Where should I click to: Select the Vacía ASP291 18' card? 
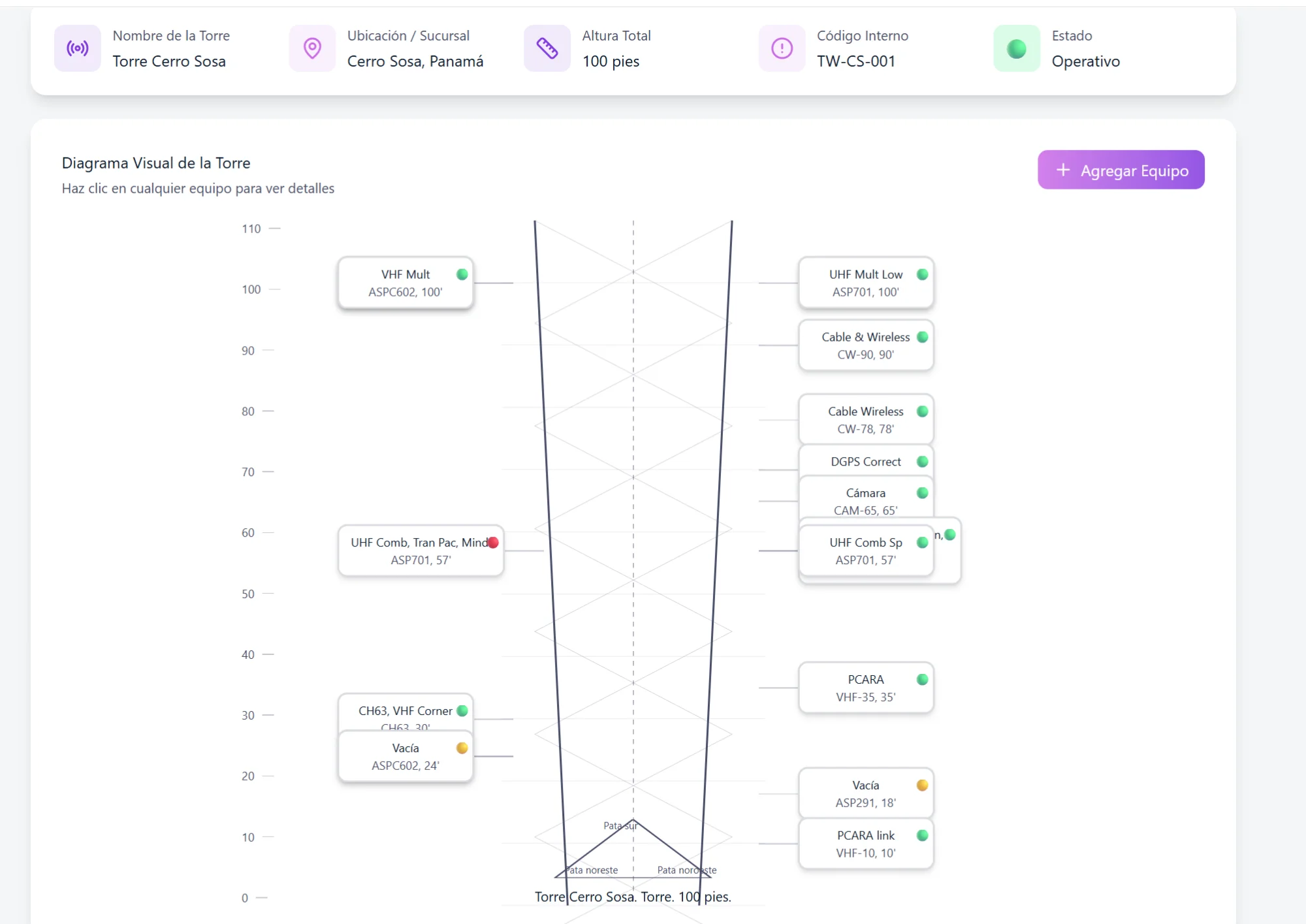[x=865, y=794]
